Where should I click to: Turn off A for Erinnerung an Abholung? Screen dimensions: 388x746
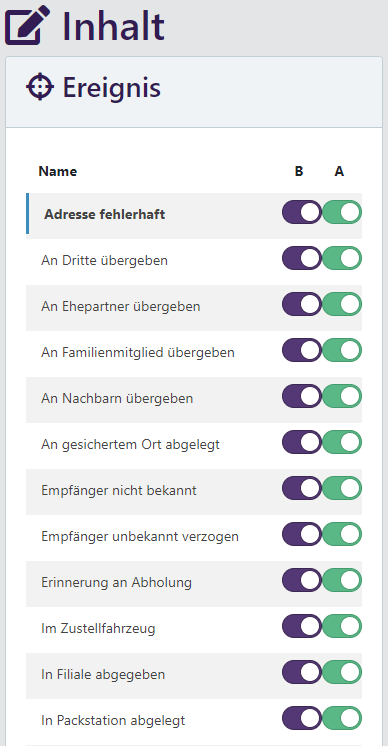pos(342,580)
